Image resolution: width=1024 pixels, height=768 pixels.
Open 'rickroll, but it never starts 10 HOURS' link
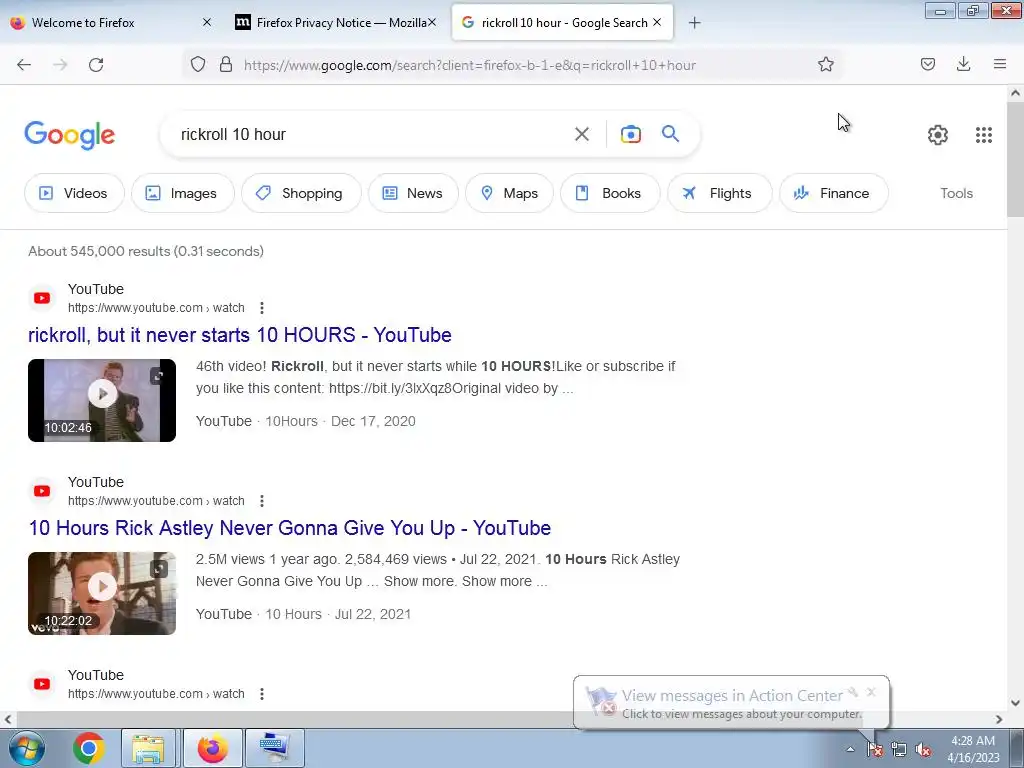tap(240, 335)
